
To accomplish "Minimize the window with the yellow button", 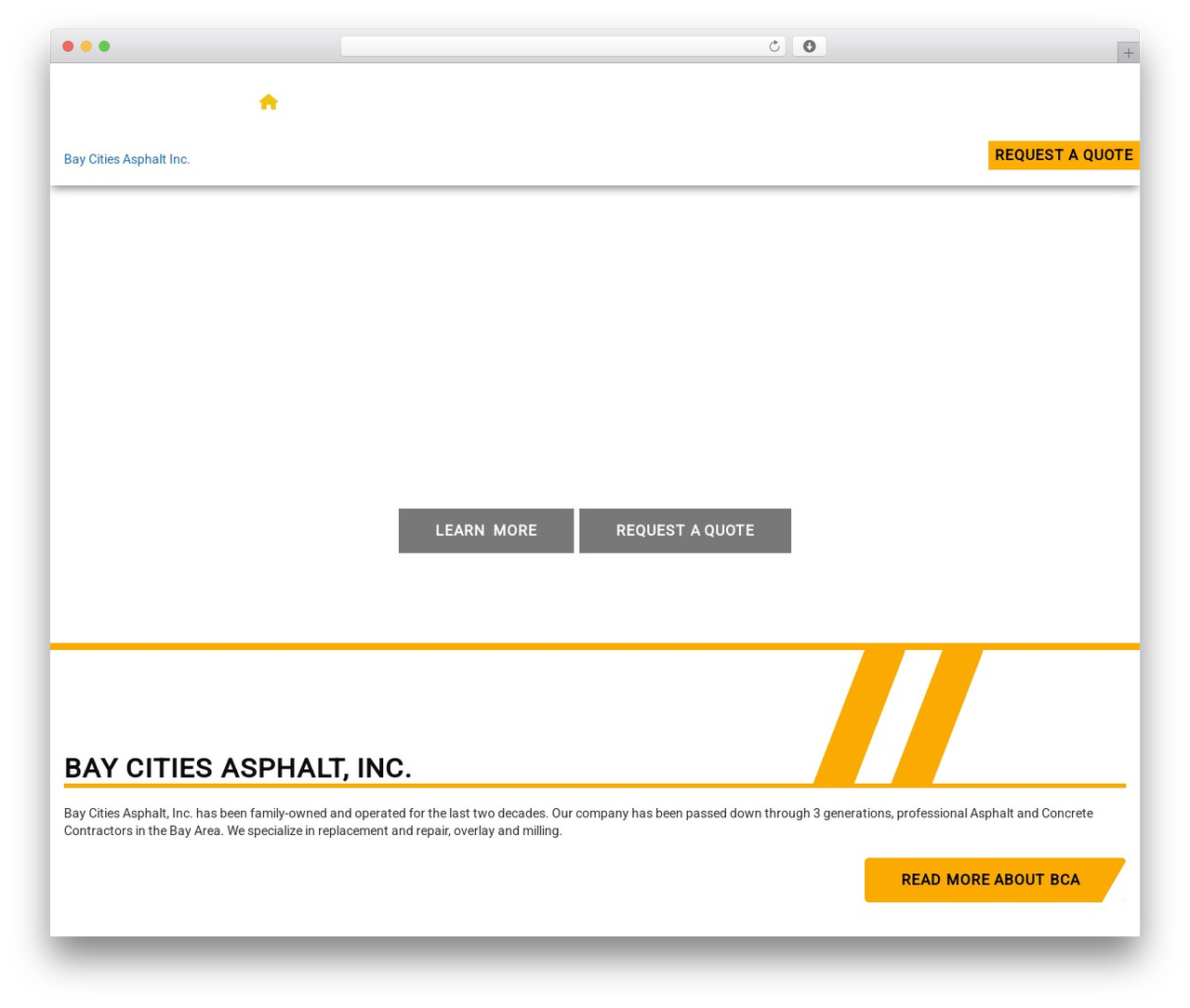I will tap(86, 46).
